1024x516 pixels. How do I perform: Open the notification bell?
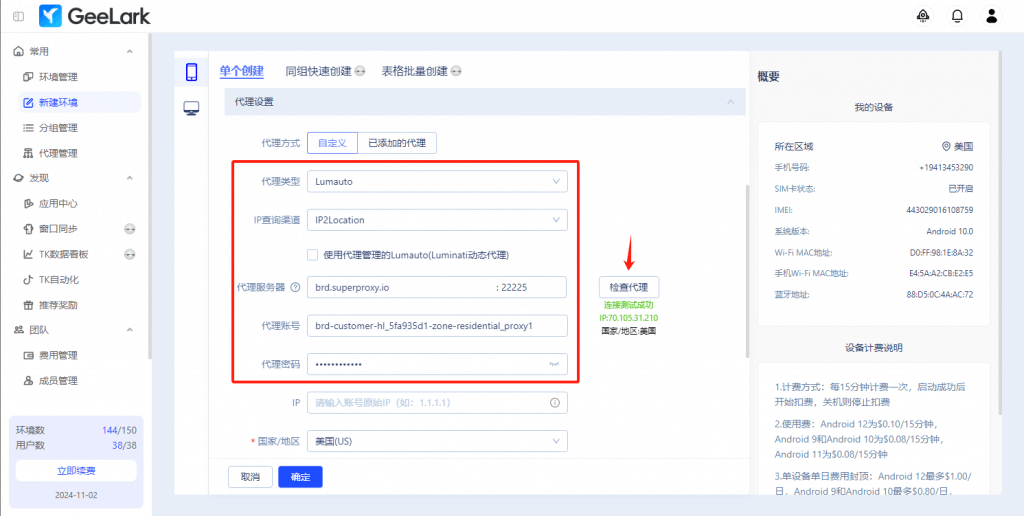pyautogui.click(x=957, y=16)
